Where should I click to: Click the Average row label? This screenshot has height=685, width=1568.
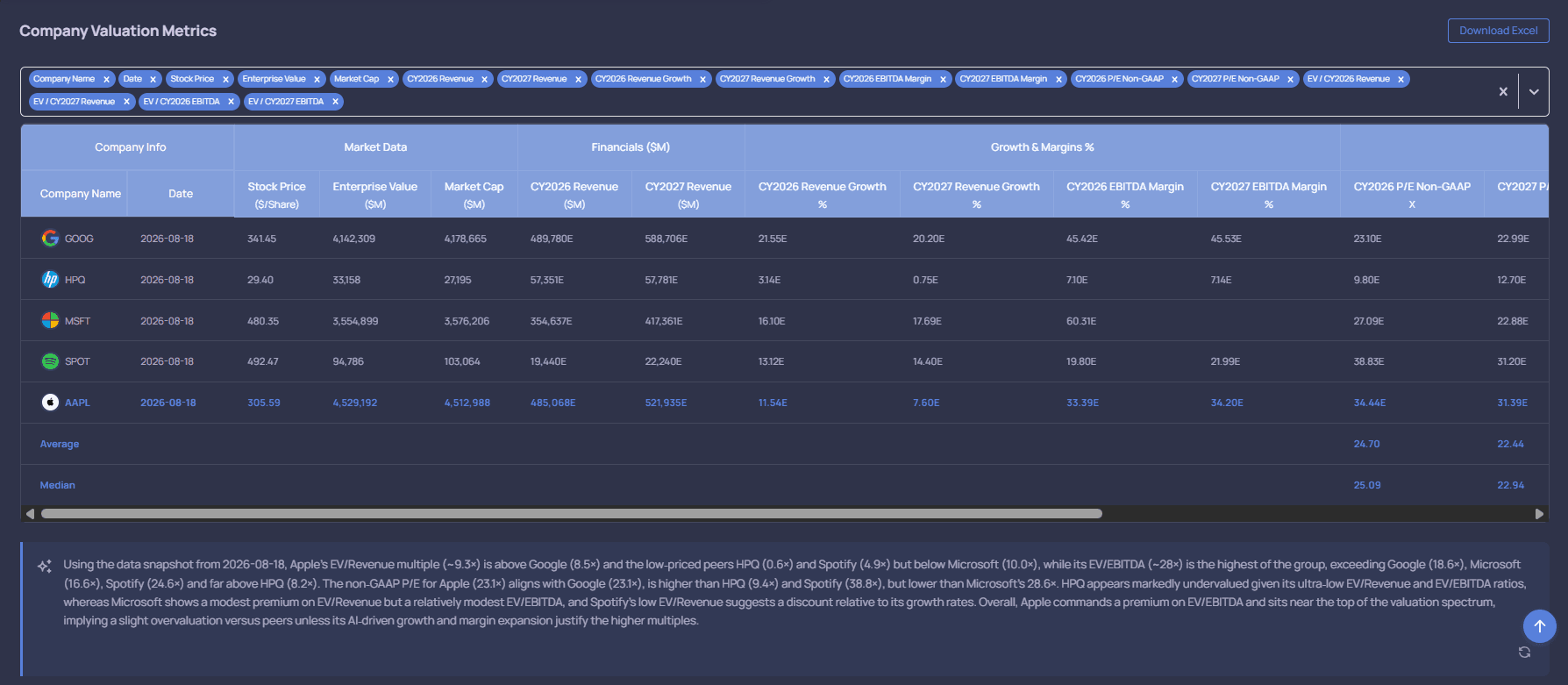click(60, 444)
